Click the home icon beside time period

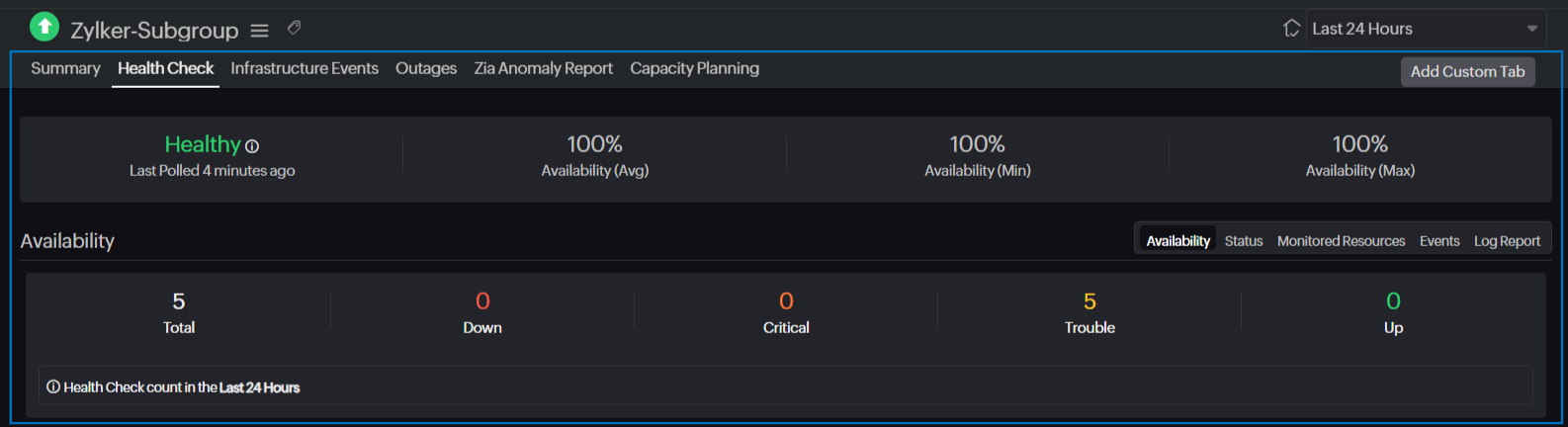[x=1291, y=29]
